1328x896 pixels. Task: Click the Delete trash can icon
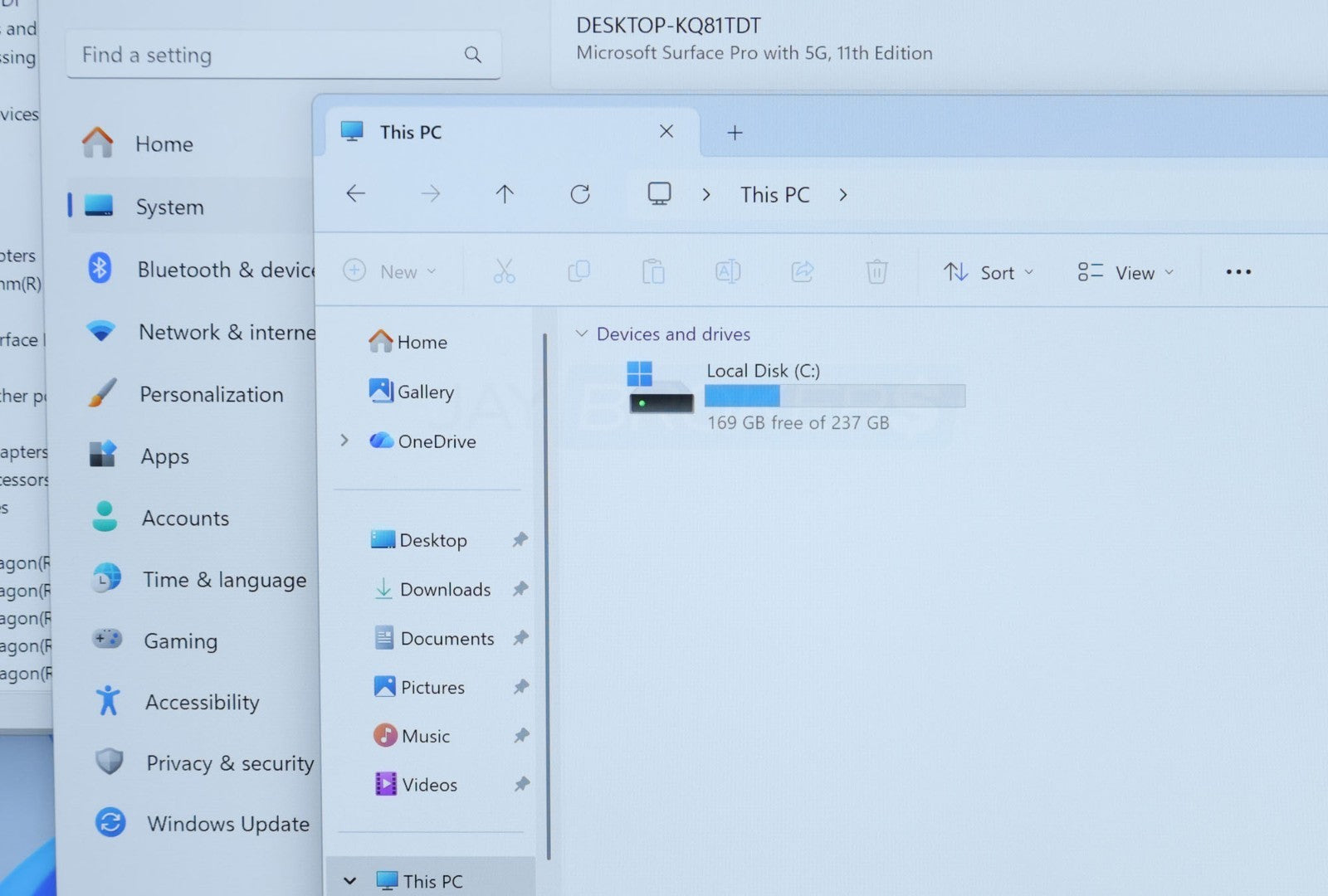tap(876, 271)
